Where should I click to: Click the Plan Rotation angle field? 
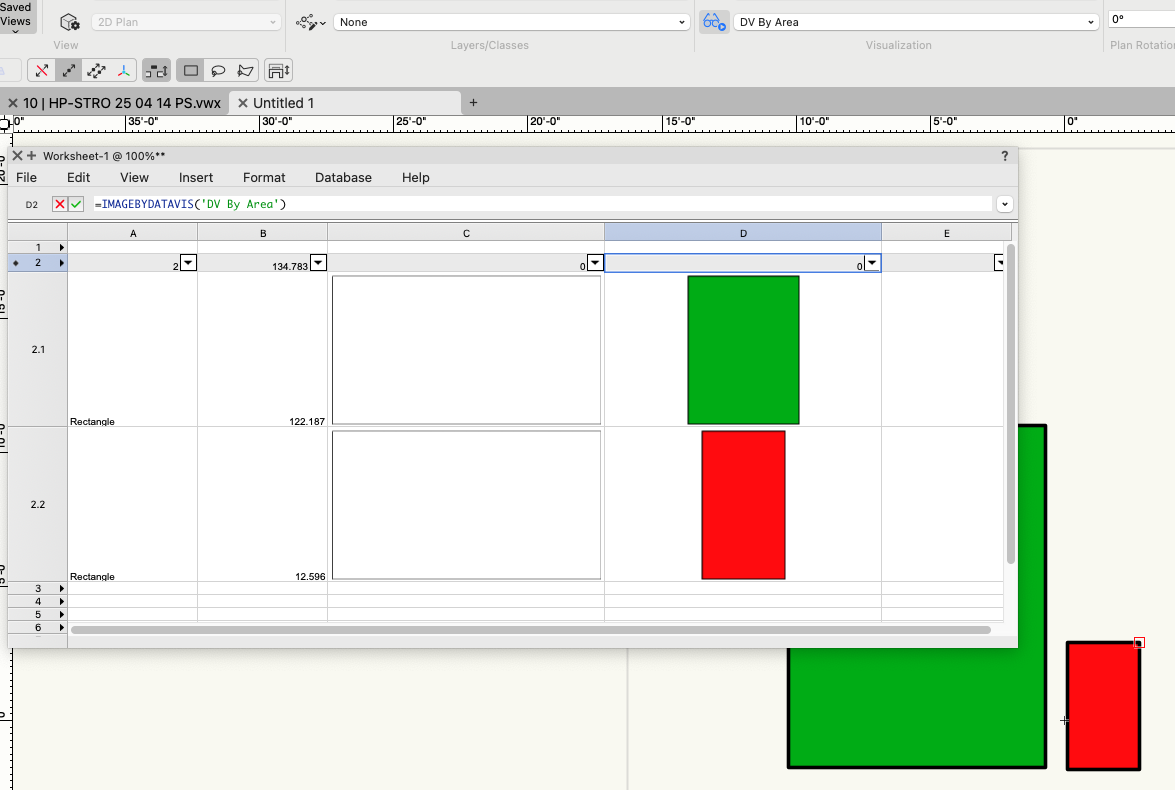1140,20
